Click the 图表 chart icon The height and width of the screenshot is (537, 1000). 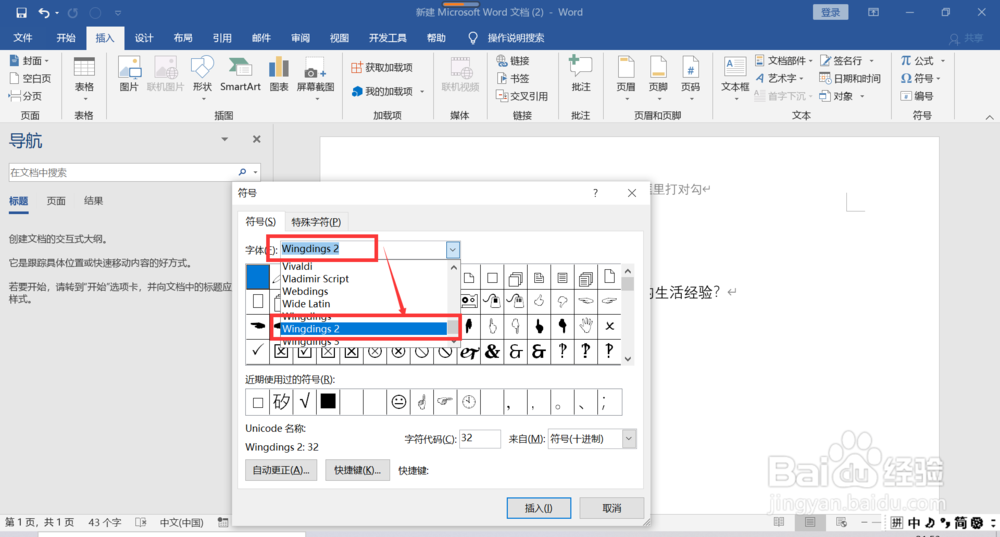(x=279, y=75)
